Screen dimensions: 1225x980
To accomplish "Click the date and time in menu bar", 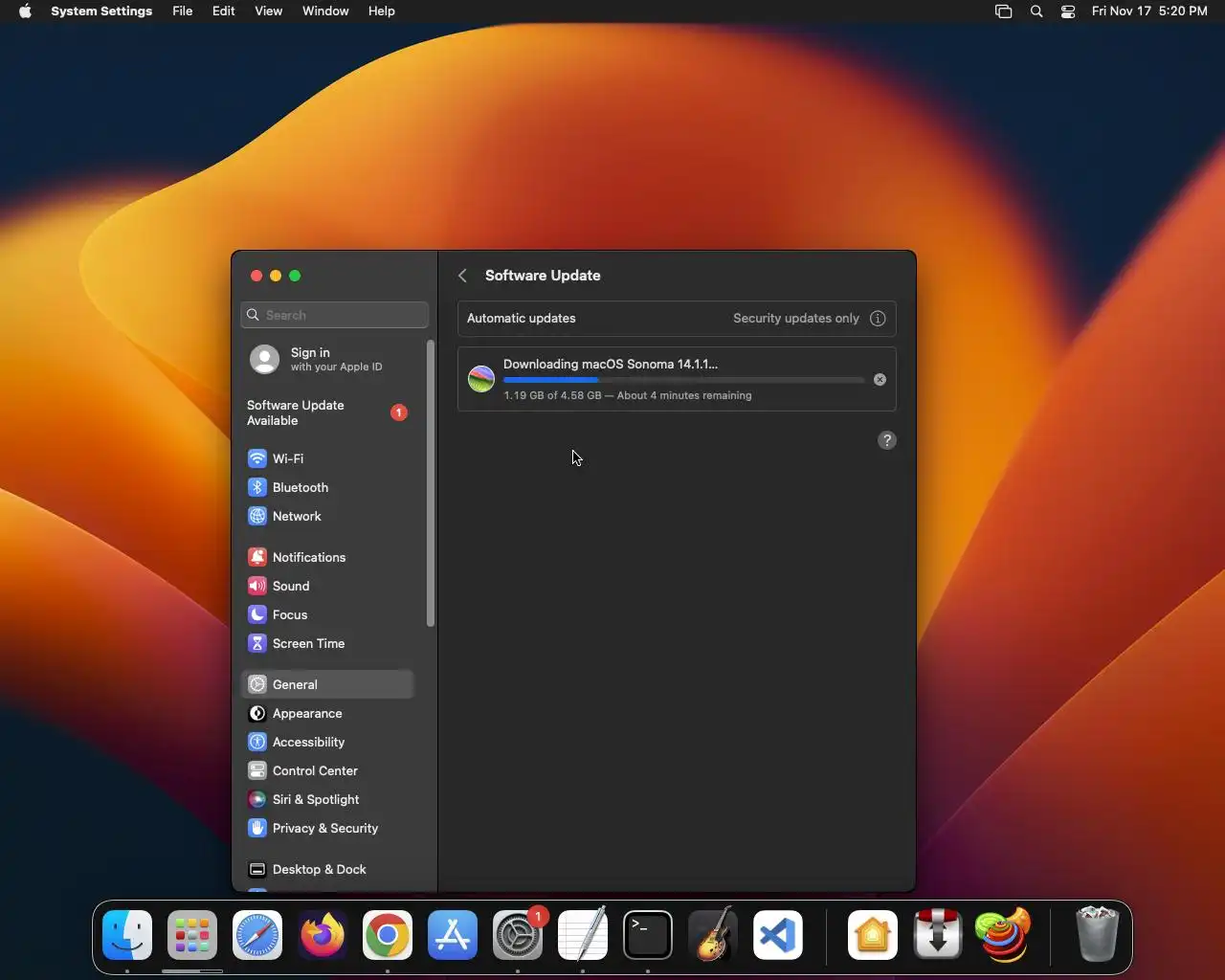I will click(1149, 11).
